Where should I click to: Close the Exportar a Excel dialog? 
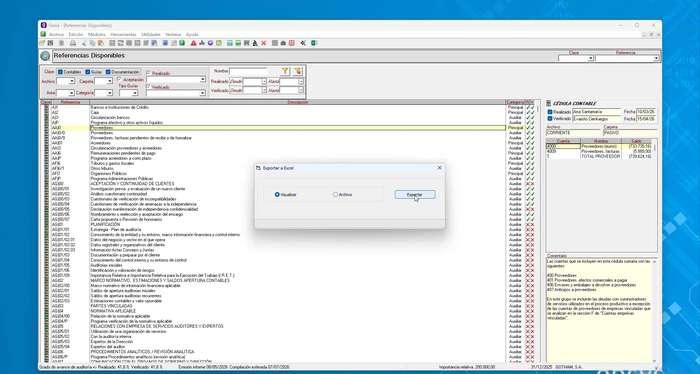click(439, 168)
